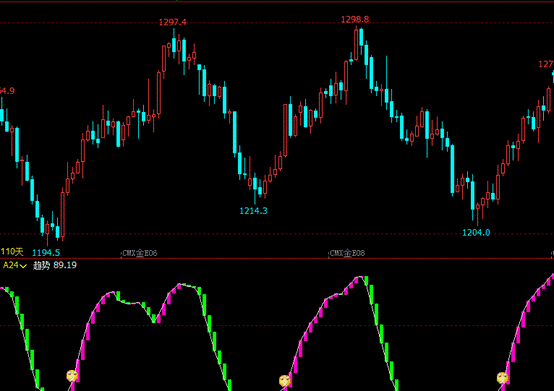Click the middle smiley signal icon in indicator panel

[284, 381]
